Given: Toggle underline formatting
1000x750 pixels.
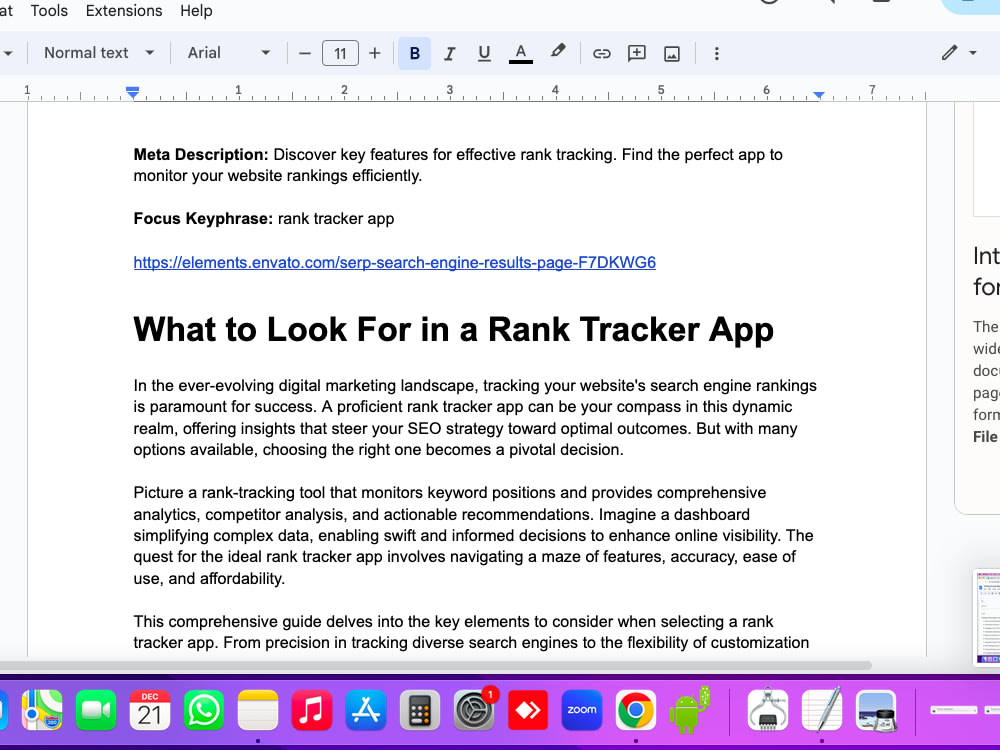Looking at the screenshot, I should (x=484, y=54).
